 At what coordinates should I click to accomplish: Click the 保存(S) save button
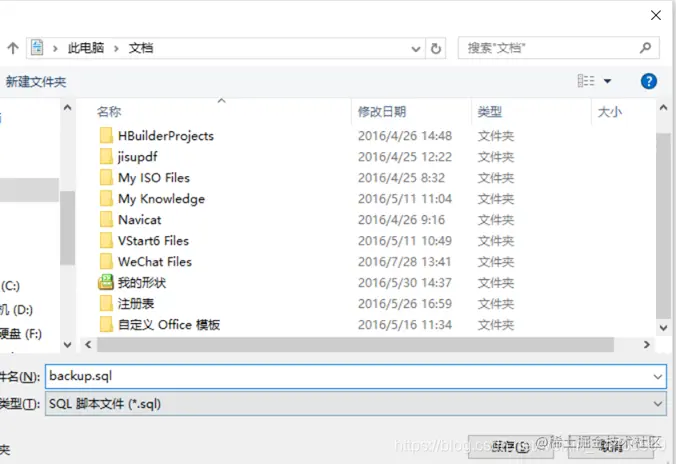click(510, 447)
